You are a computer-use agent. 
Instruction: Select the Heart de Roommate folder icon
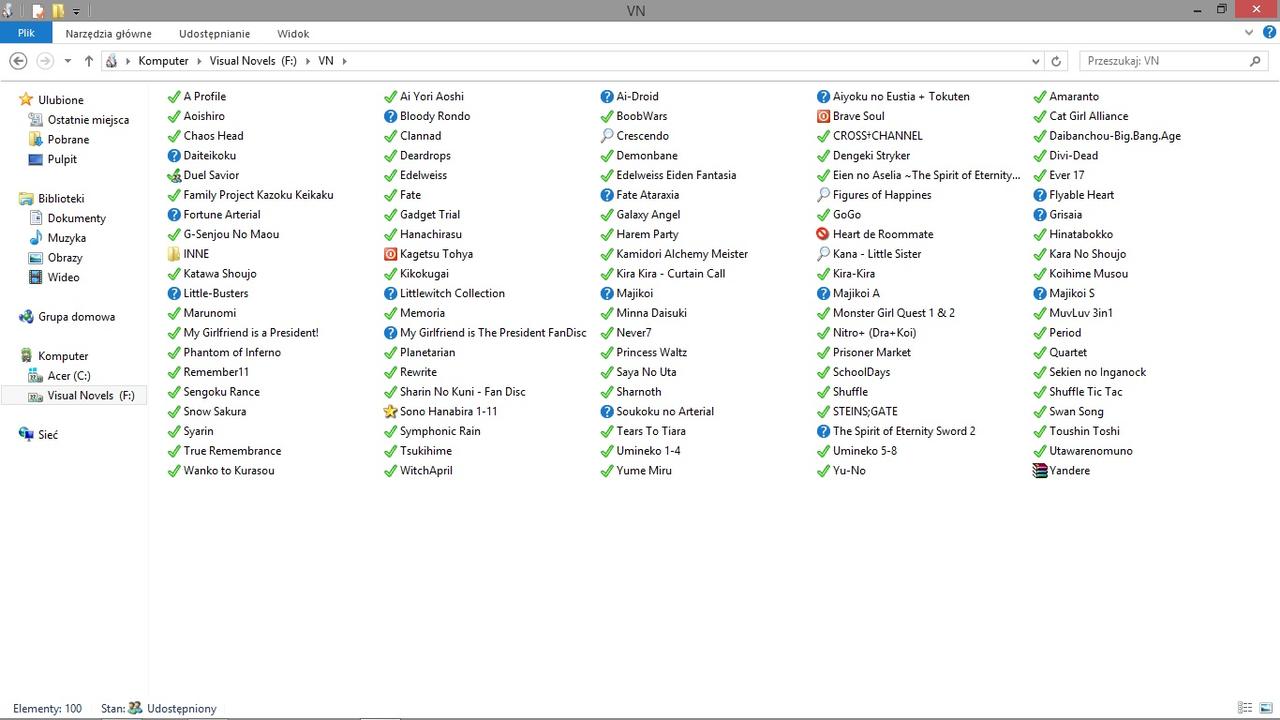pyautogui.click(x=824, y=235)
